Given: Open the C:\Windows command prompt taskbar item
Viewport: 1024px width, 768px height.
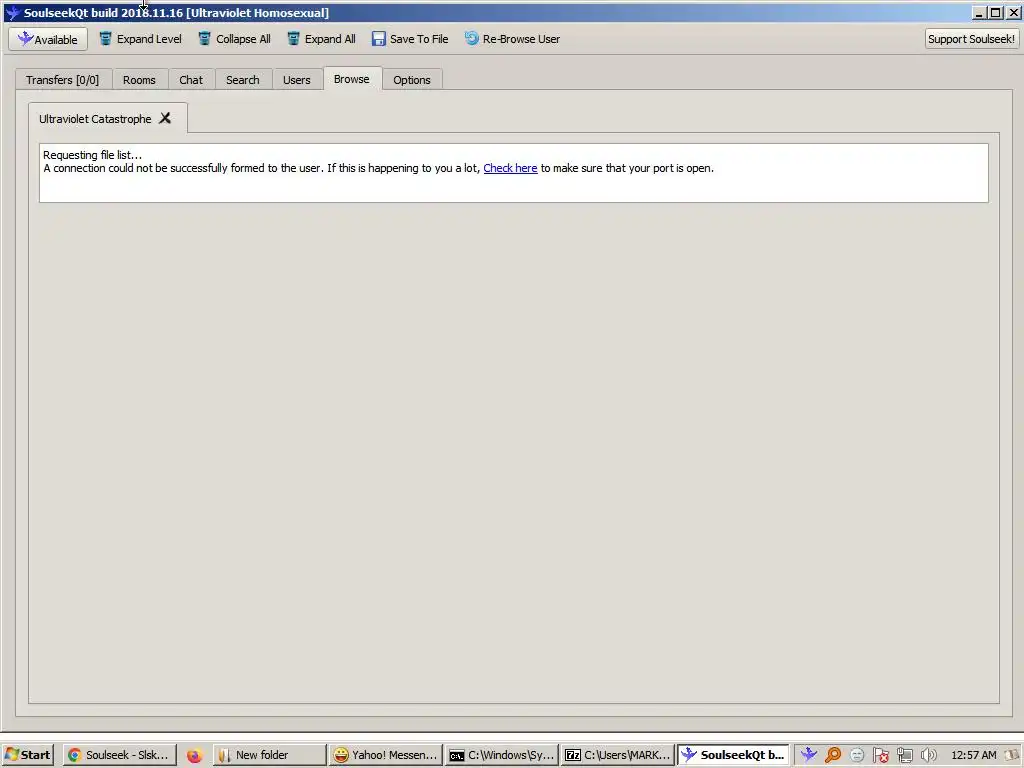Looking at the screenshot, I should (x=502, y=755).
